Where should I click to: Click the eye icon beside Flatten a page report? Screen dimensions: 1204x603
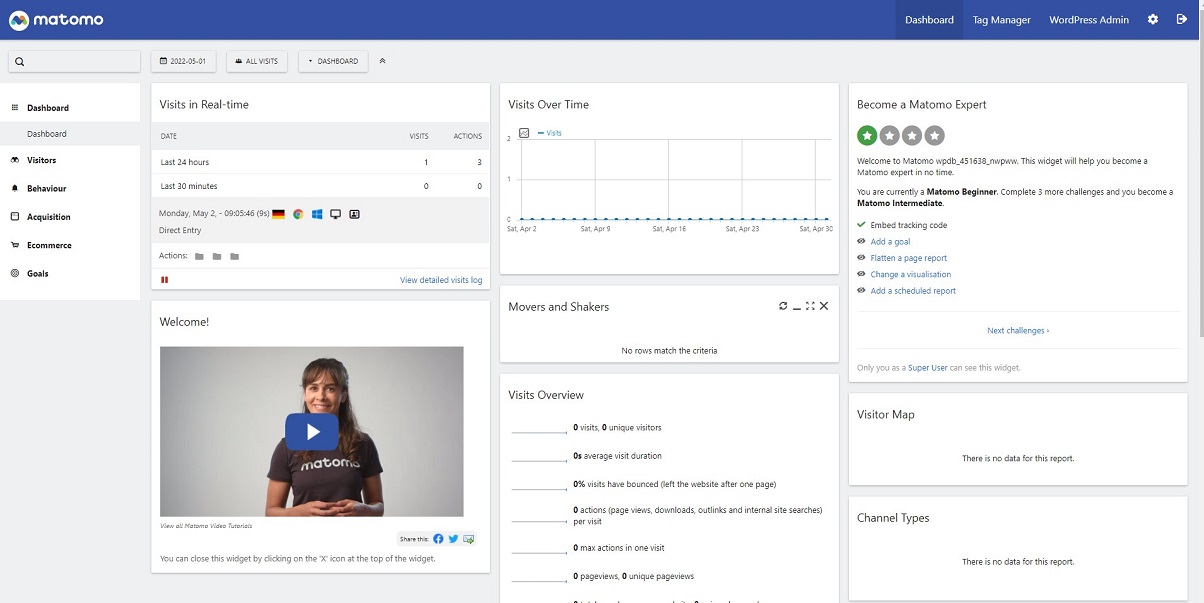pyautogui.click(x=861, y=258)
